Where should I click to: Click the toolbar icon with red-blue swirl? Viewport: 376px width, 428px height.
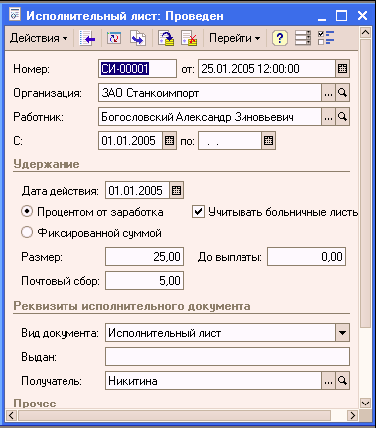114,38
